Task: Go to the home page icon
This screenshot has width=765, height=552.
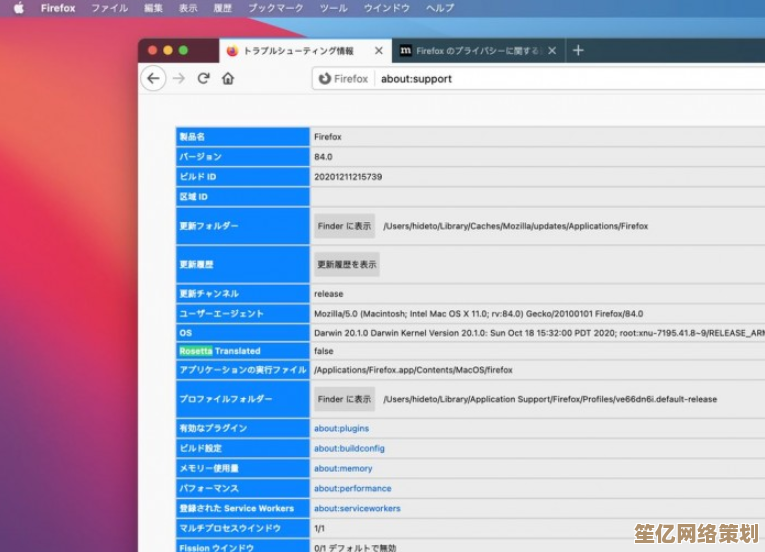Action: coord(228,78)
